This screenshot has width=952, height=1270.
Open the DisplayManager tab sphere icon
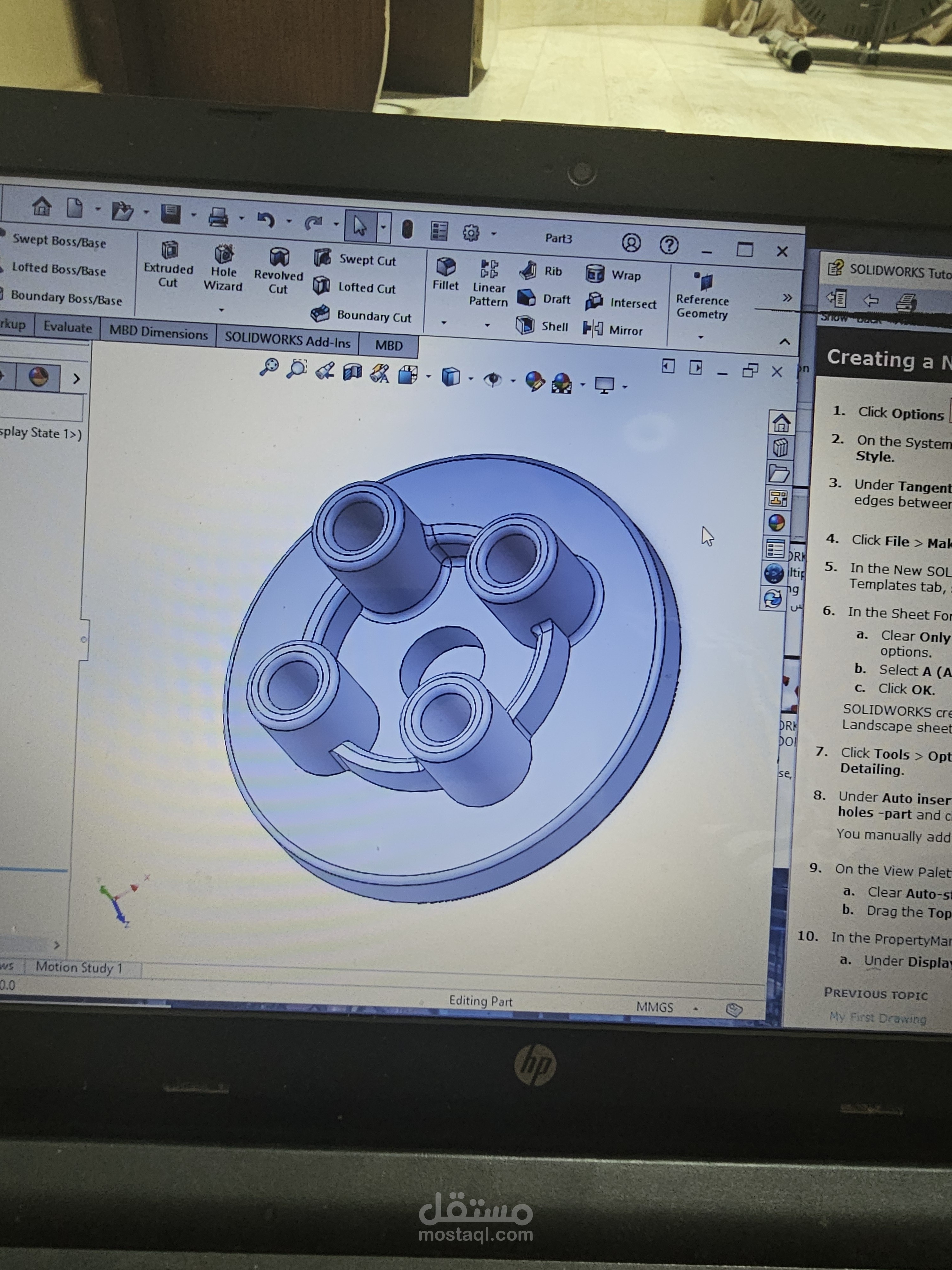click(38, 377)
